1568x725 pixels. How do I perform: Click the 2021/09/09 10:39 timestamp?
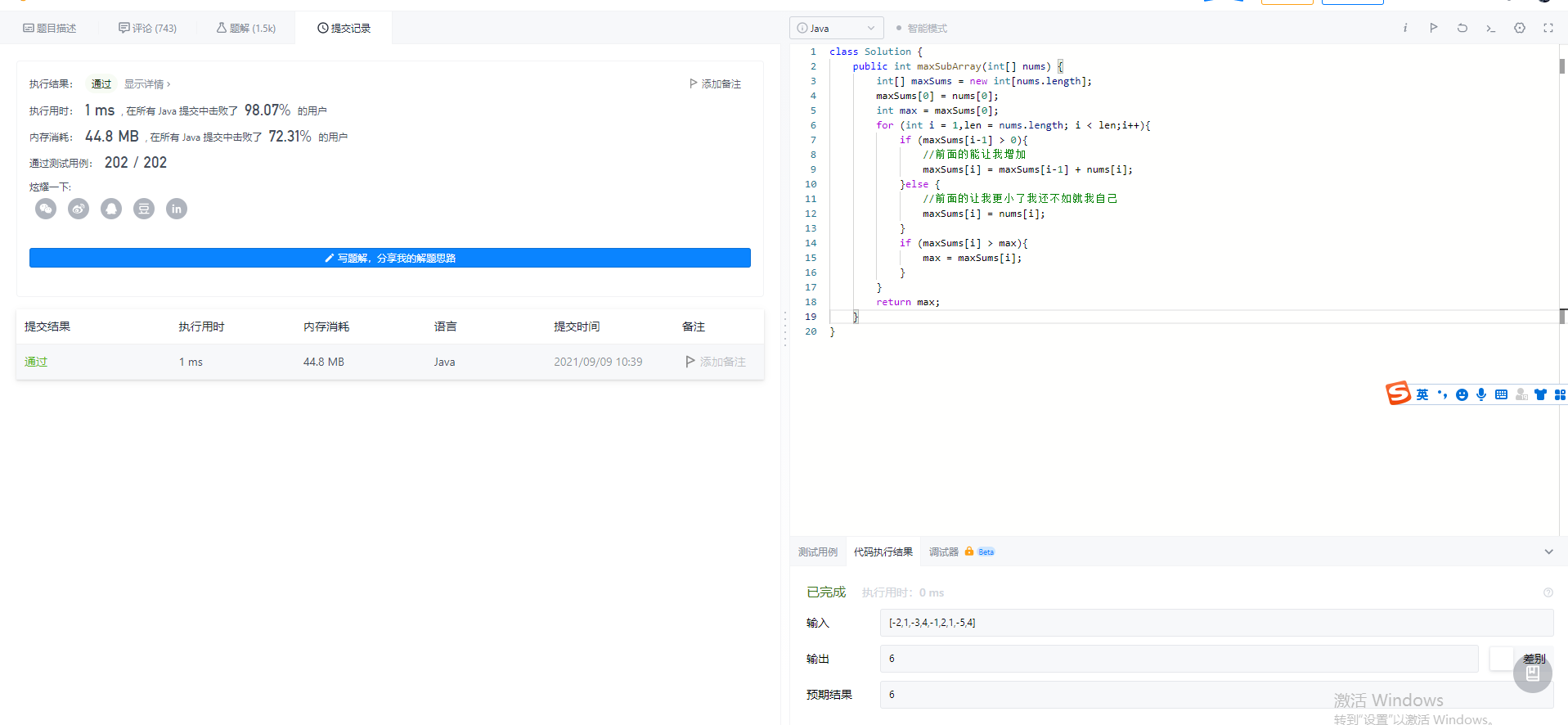coord(598,362)
